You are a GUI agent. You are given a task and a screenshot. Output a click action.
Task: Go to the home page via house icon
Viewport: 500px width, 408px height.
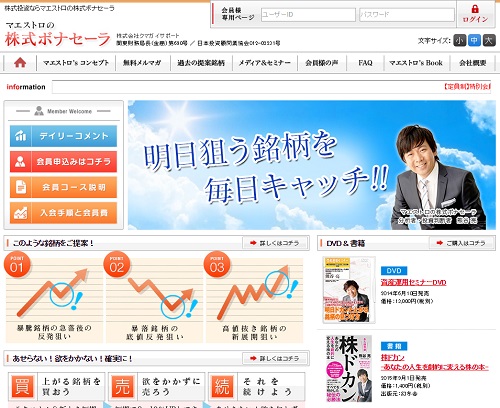point(20,63)
